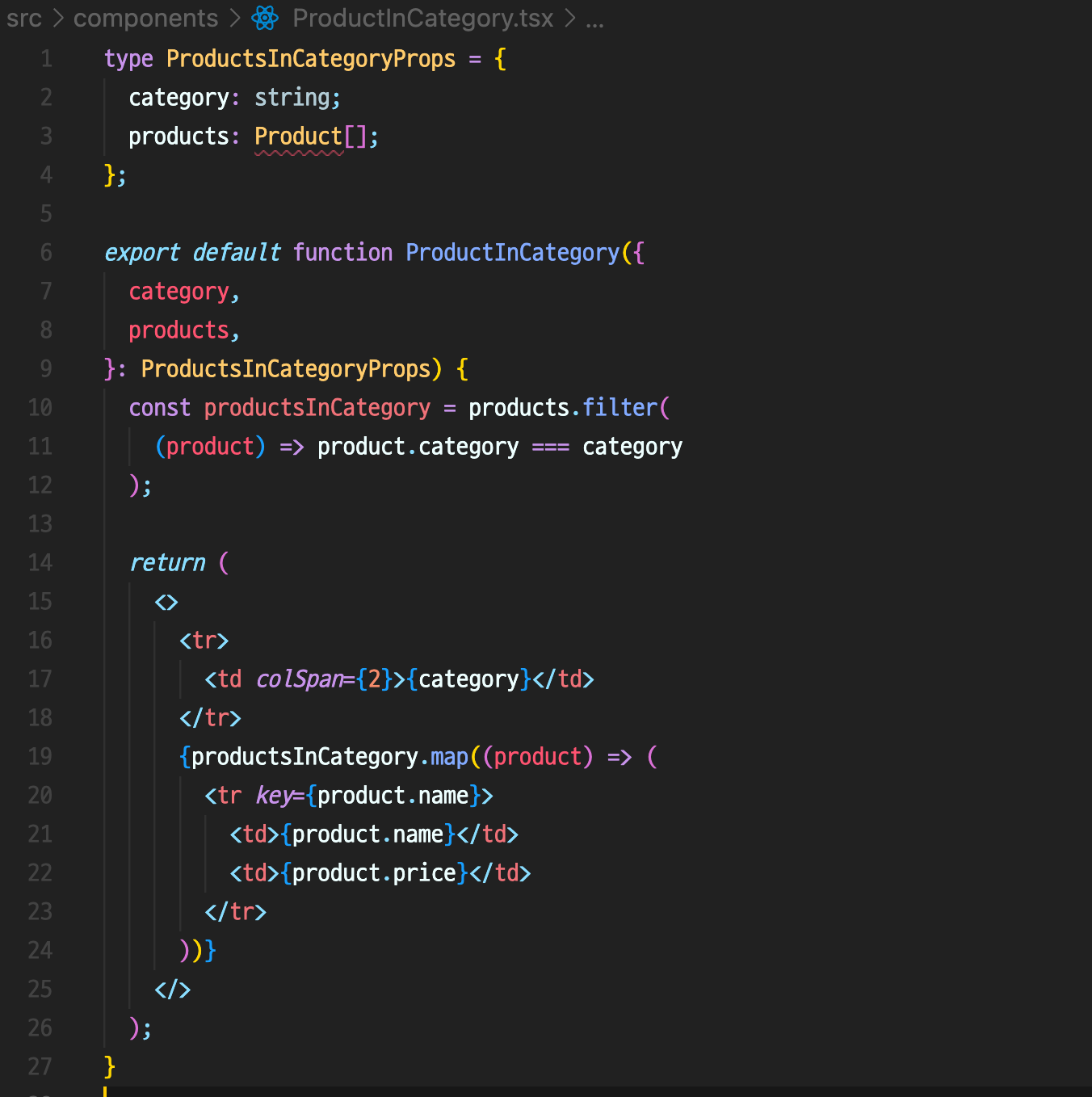Click ProductsInCategoryProps annotation on line 9
The height and width of the screenshot is (1097, 1092).
286,369
